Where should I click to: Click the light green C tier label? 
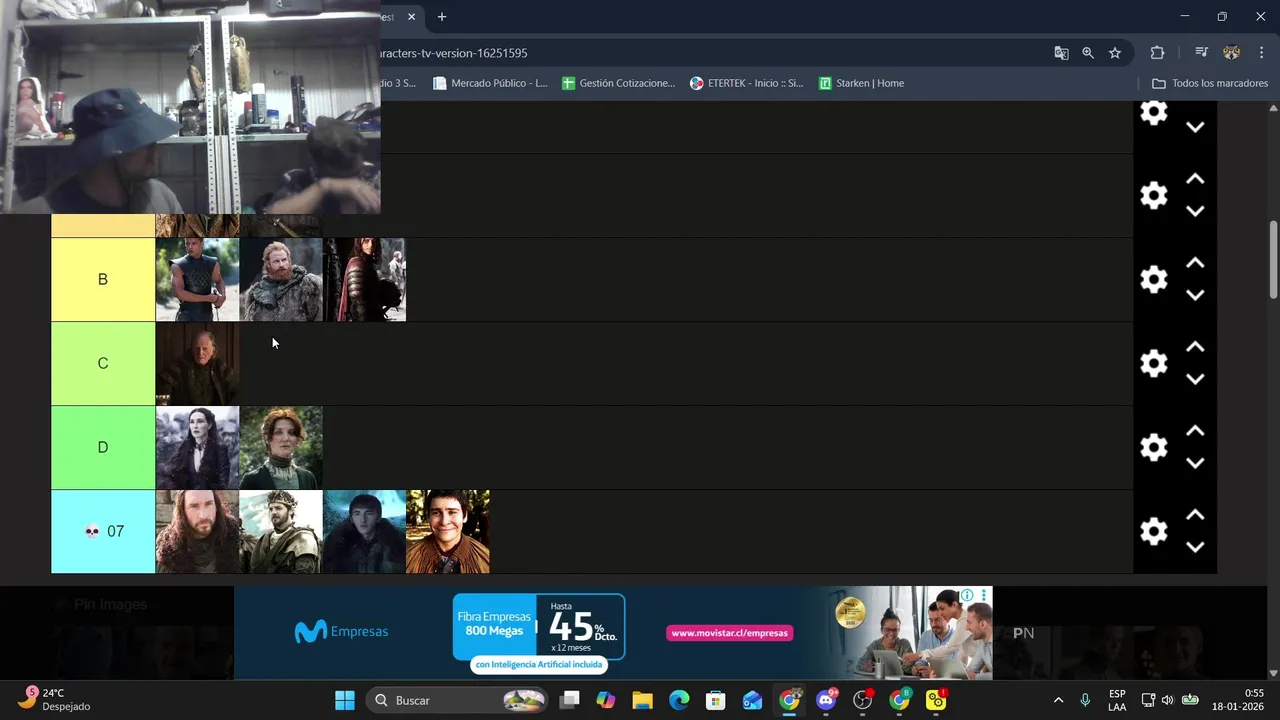tap(103, 363)
